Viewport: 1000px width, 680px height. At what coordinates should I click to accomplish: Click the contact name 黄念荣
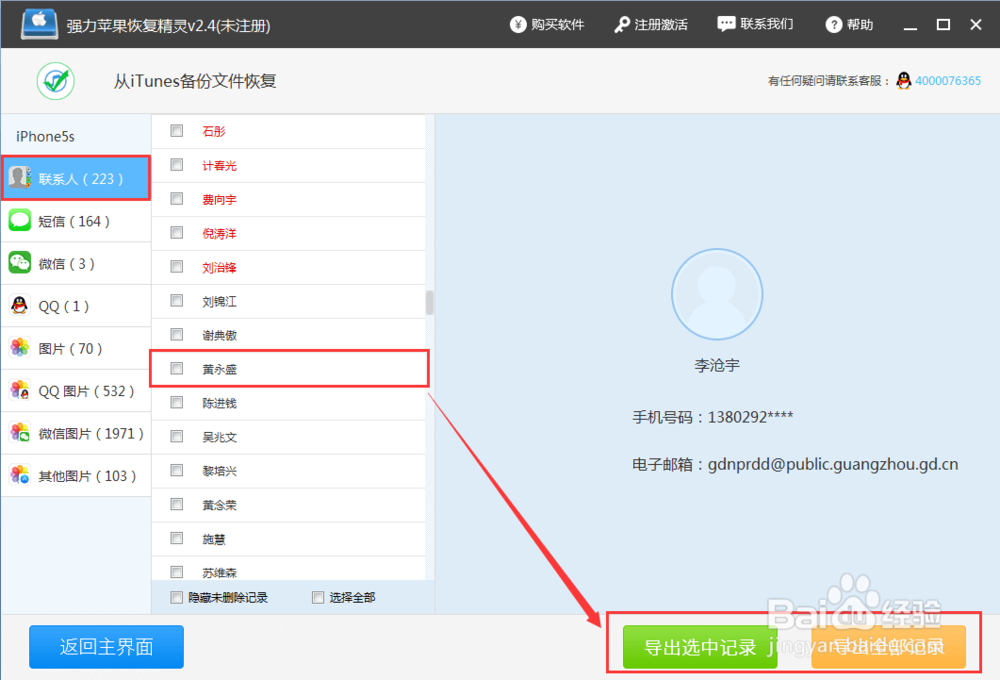[x=219, y=505]
